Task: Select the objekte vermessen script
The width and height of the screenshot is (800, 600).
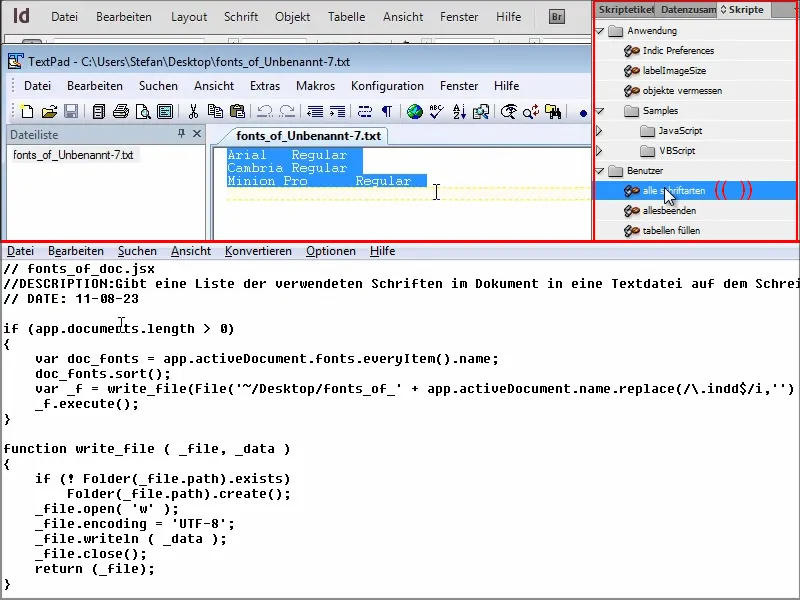Action: click(682, 91)
